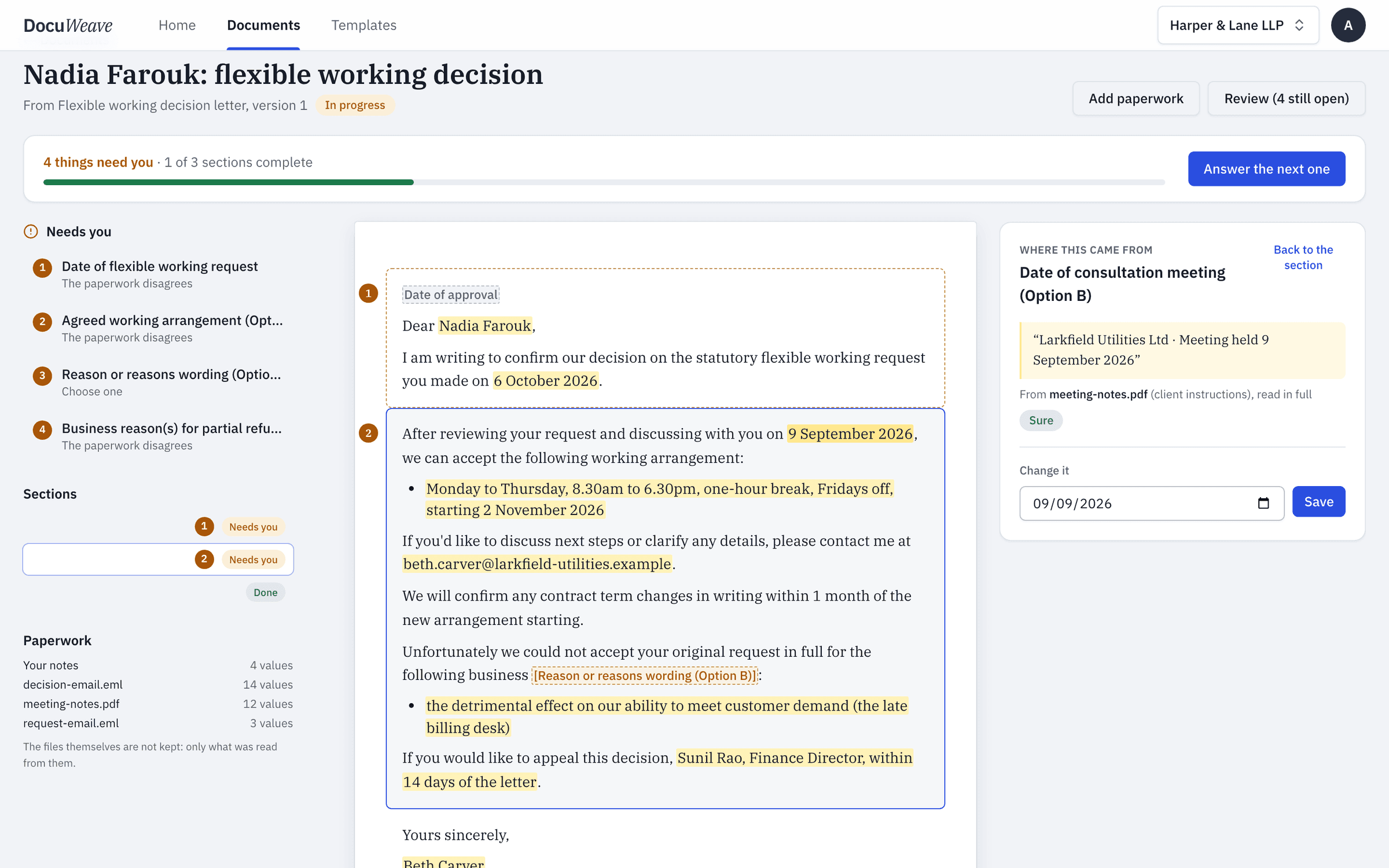Select the highlighted section 2 row
1389x868 pixels.
(158, 559)
